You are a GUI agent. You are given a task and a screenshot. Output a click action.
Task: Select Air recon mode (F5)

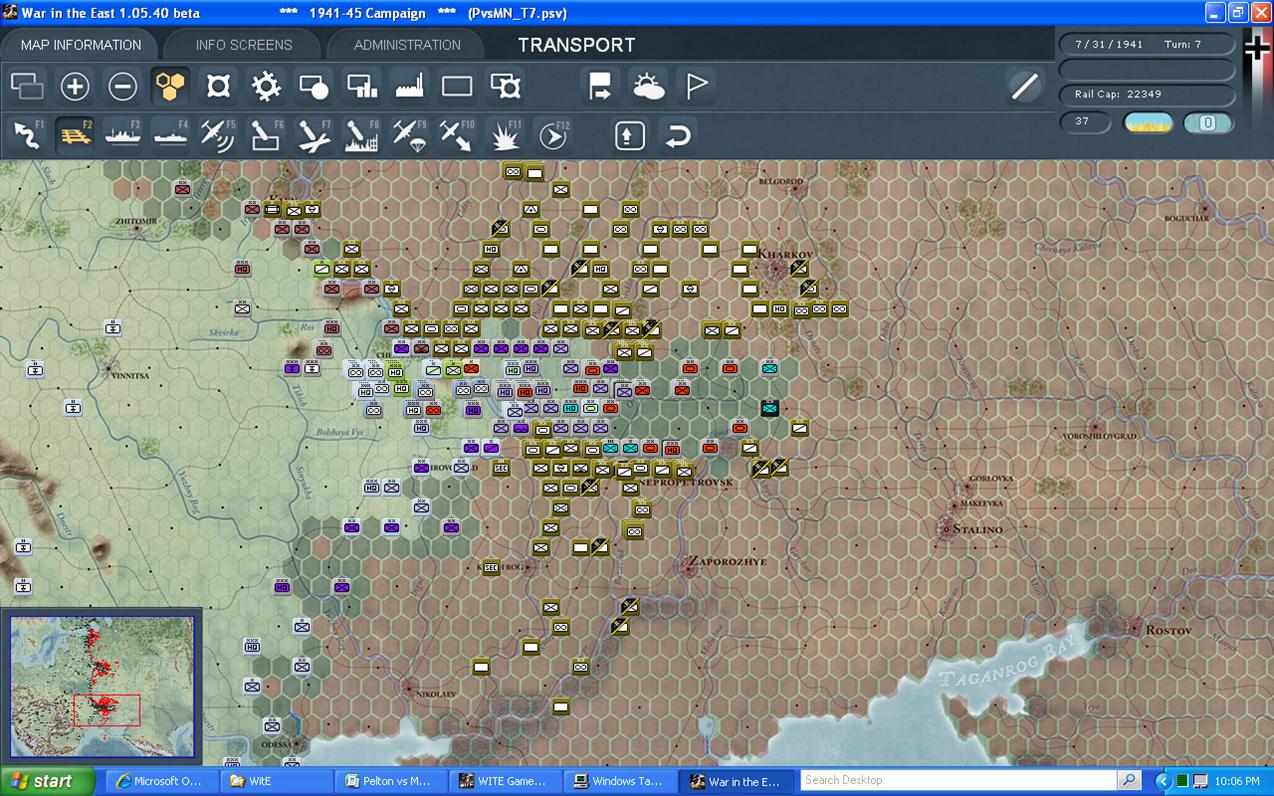click(218, 135)
